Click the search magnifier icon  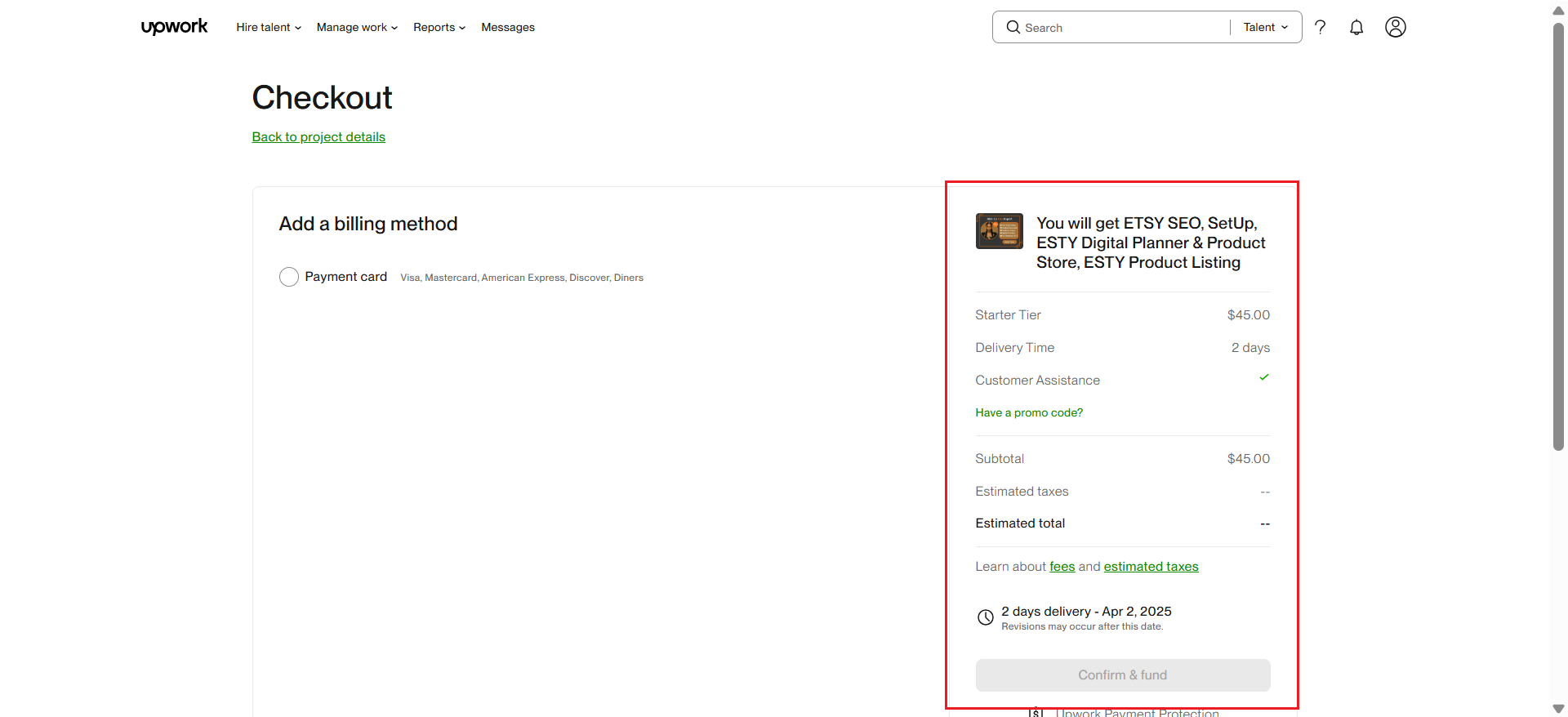tap(1013, 27)
